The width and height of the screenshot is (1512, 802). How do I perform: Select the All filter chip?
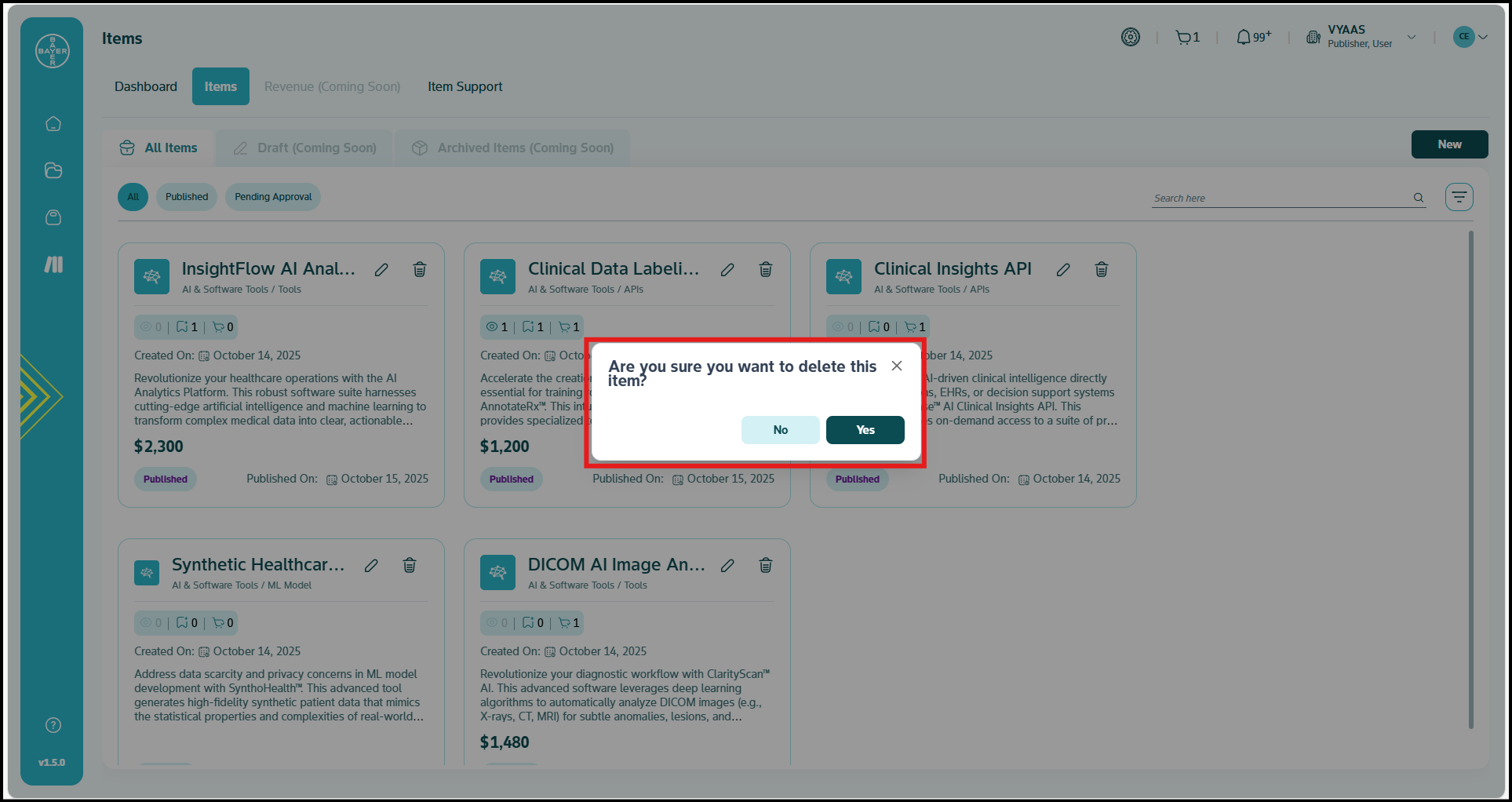[x=133, y=197]
